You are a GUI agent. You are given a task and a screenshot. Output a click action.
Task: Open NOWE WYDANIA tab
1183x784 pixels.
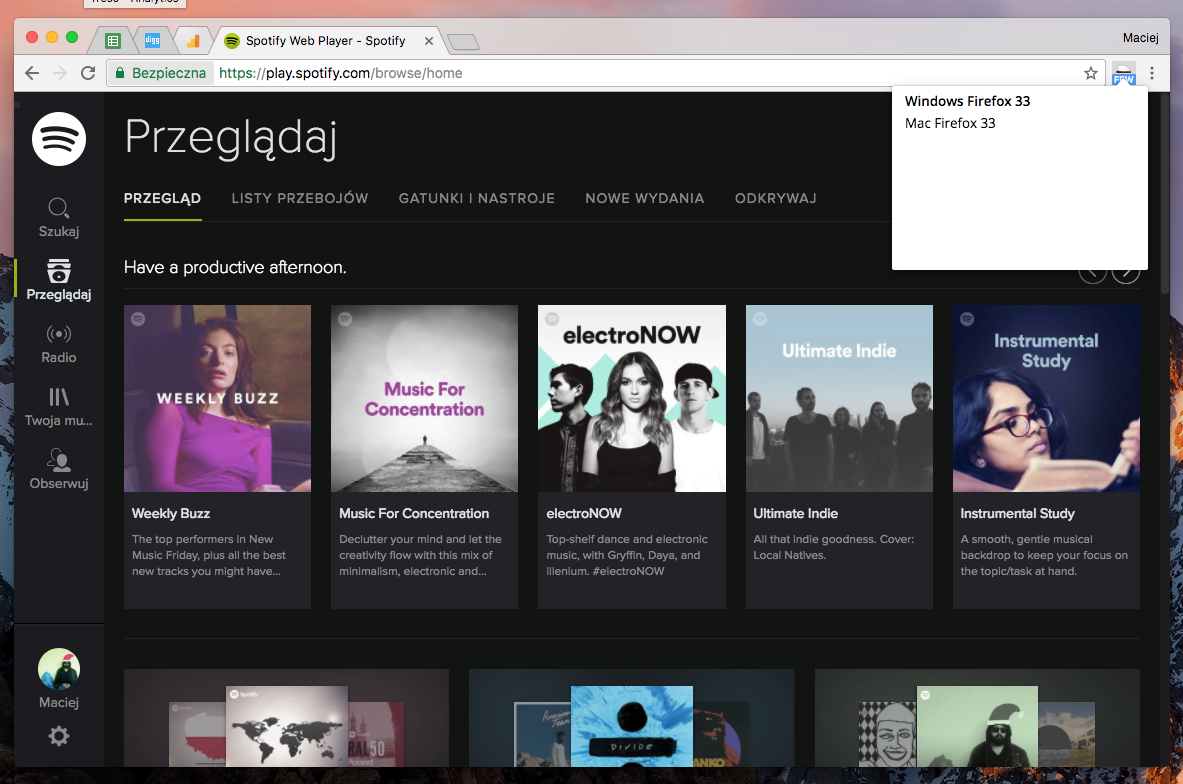[644, 198]
